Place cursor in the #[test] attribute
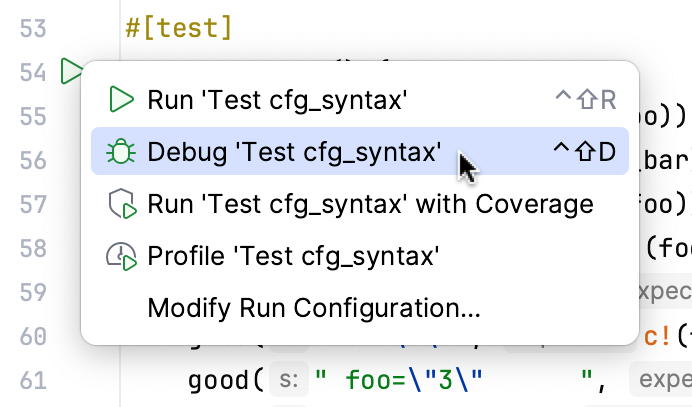The image size is (692, 407). [179, 28]
